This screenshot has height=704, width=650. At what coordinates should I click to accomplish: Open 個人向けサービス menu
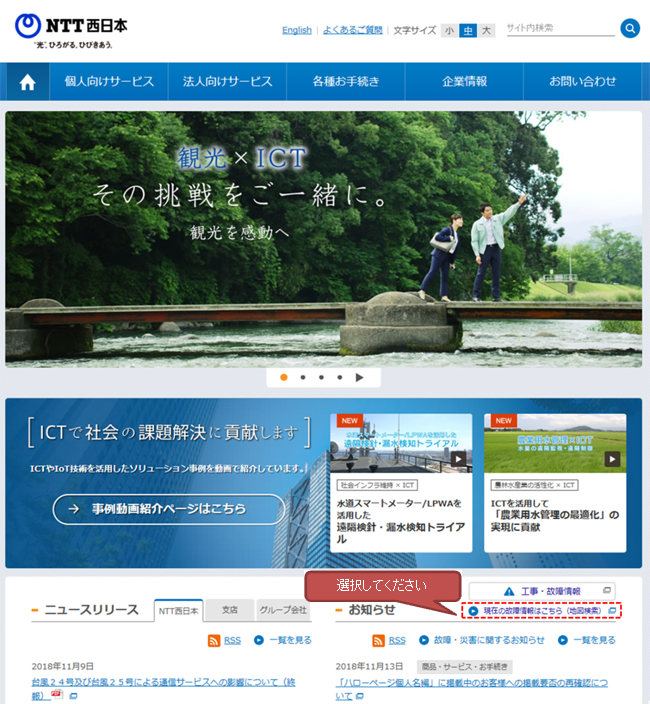(x=109, y=82)
